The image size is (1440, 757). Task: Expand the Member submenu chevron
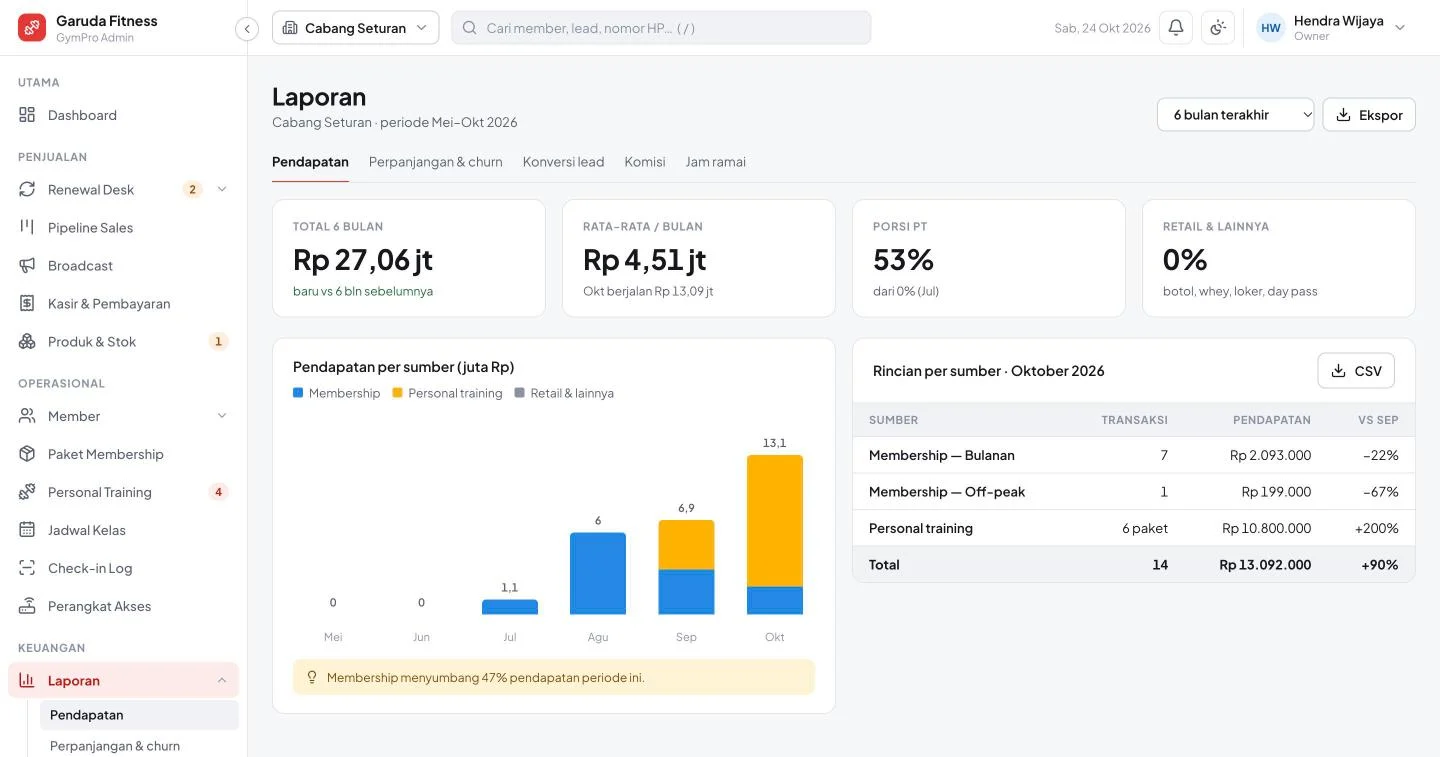(222, 416)
